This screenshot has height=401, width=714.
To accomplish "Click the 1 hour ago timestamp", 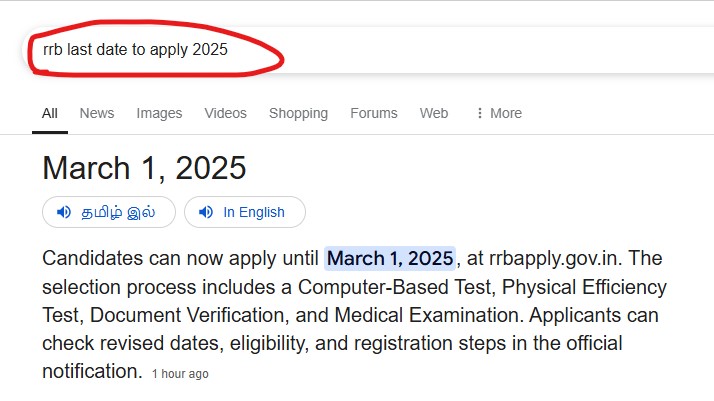I will click(180, 374).
